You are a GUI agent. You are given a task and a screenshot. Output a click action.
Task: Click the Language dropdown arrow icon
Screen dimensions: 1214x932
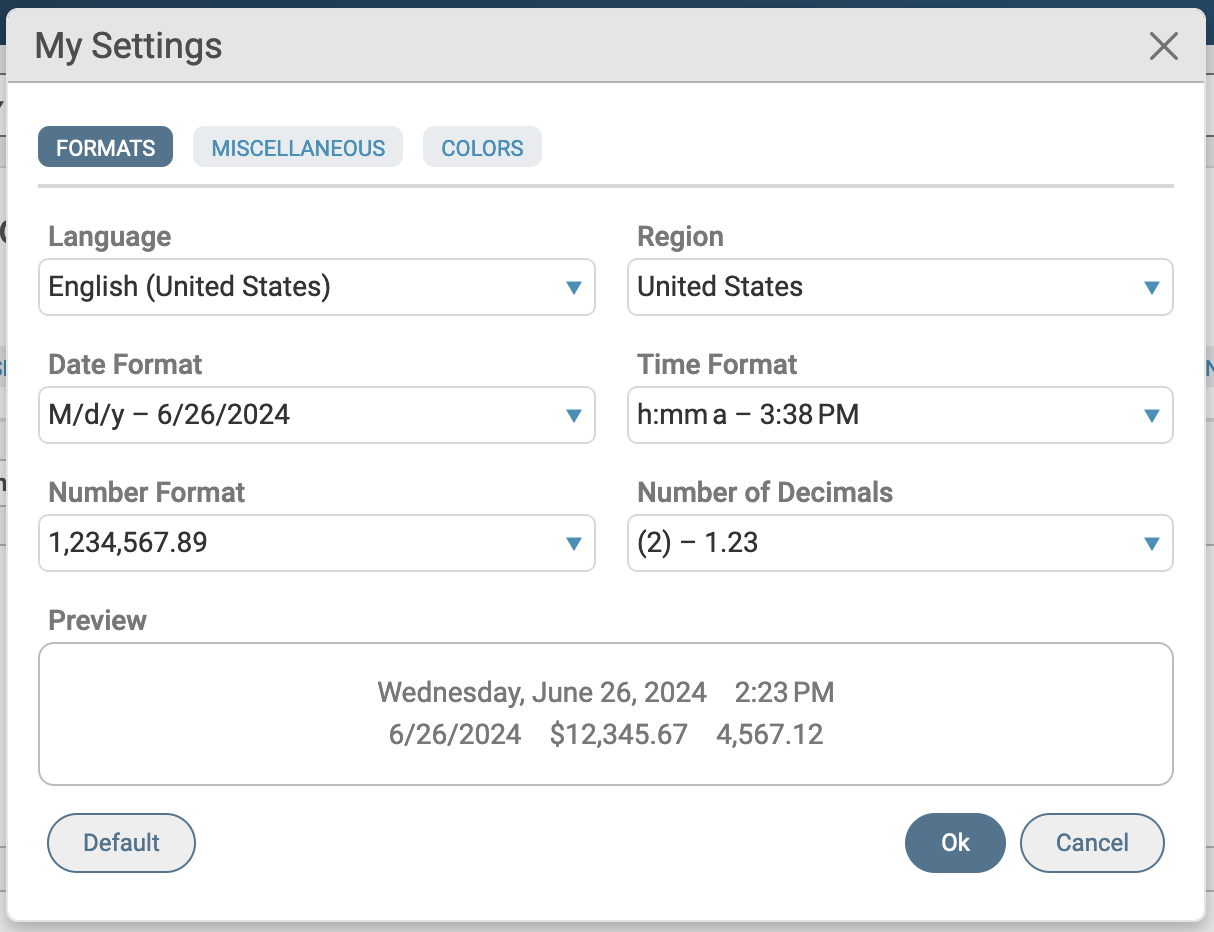[x=574, y=288]
